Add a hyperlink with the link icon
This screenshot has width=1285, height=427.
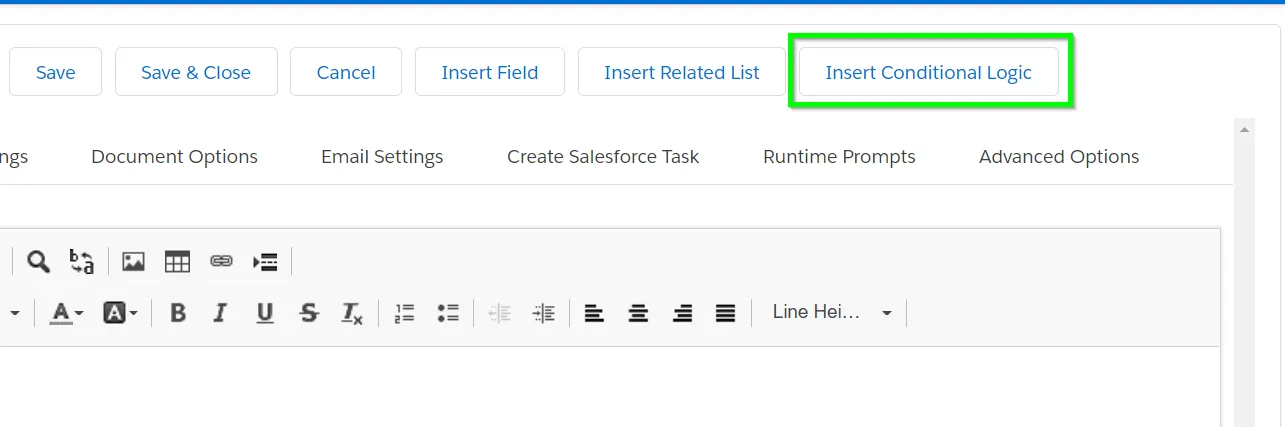221,262
